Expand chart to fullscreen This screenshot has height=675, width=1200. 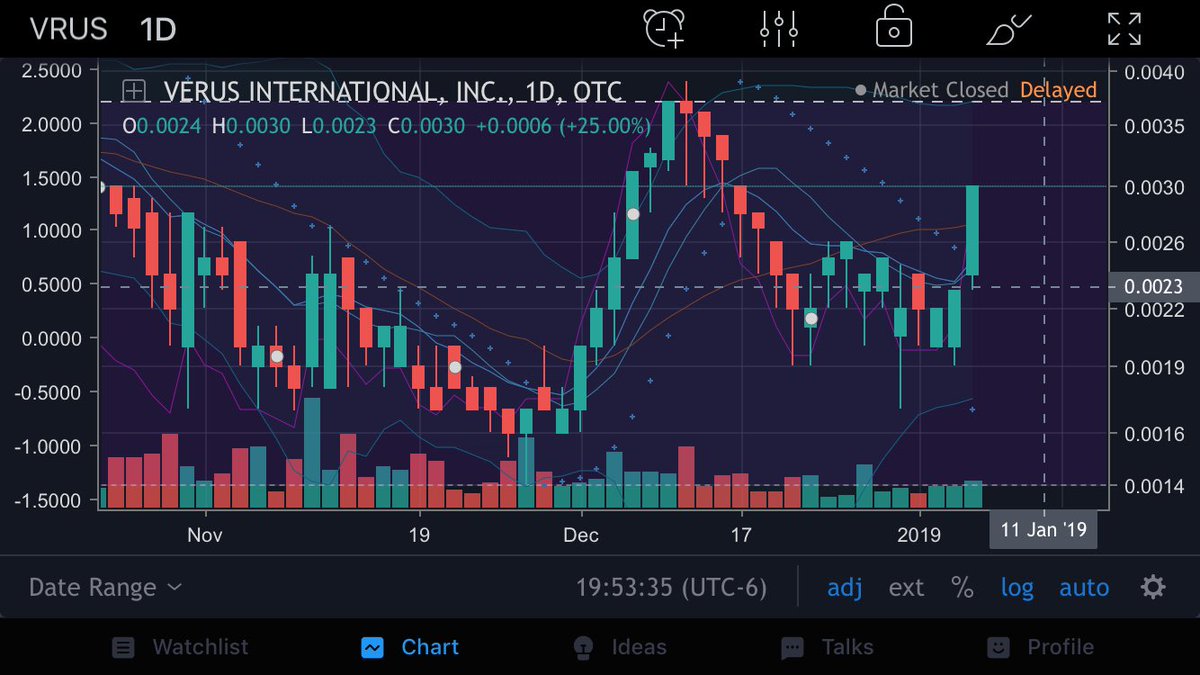1125,28
